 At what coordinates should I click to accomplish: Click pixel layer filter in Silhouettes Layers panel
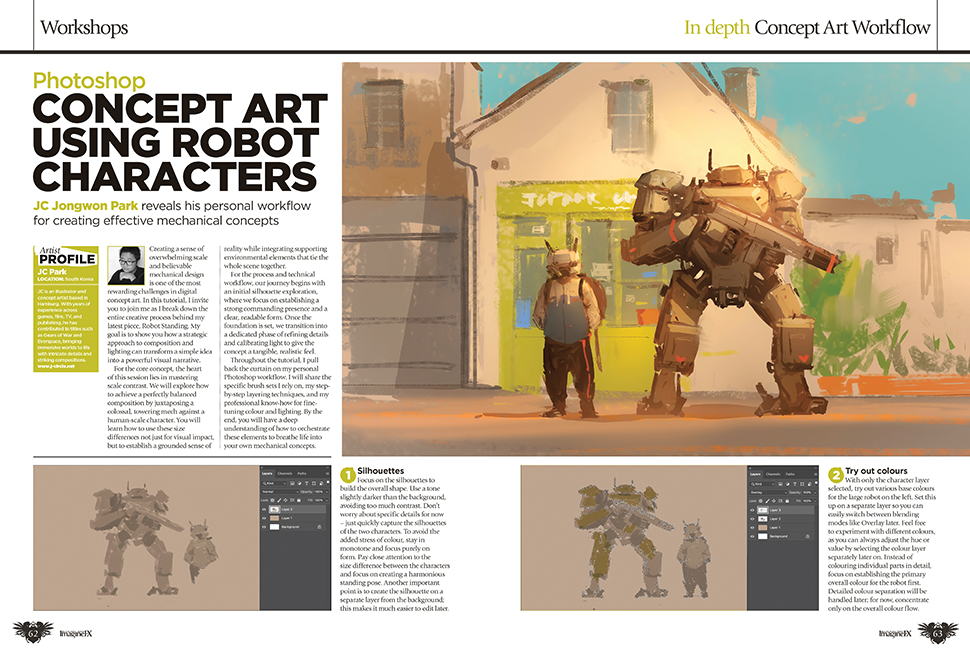[x=292, y=483]
